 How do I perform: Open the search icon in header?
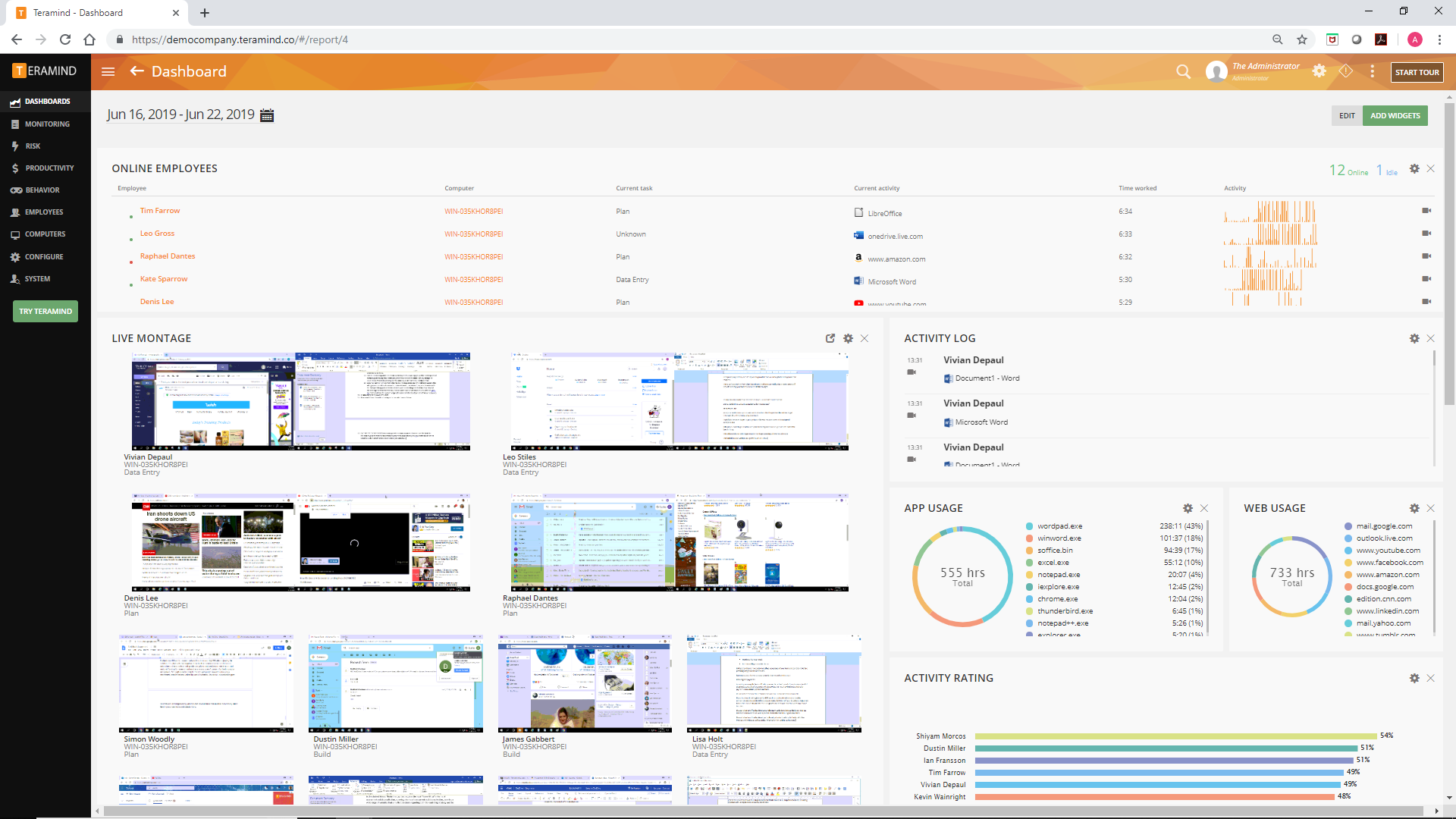pos(1183,71)
